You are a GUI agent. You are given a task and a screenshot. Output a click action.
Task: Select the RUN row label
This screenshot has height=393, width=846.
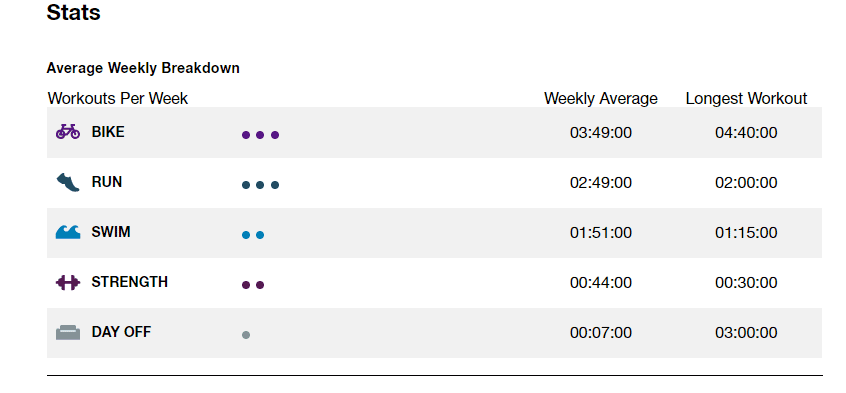coord(107,182)
